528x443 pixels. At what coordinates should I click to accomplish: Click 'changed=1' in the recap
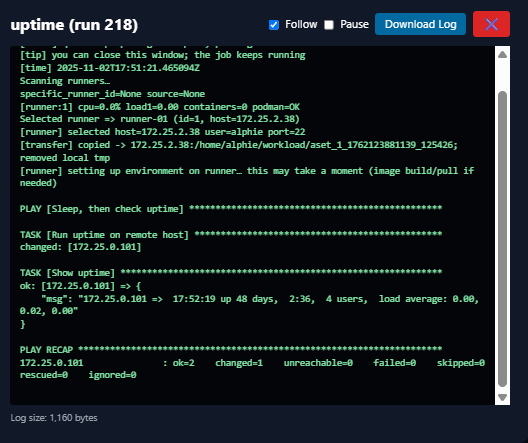tap(239, 363)
